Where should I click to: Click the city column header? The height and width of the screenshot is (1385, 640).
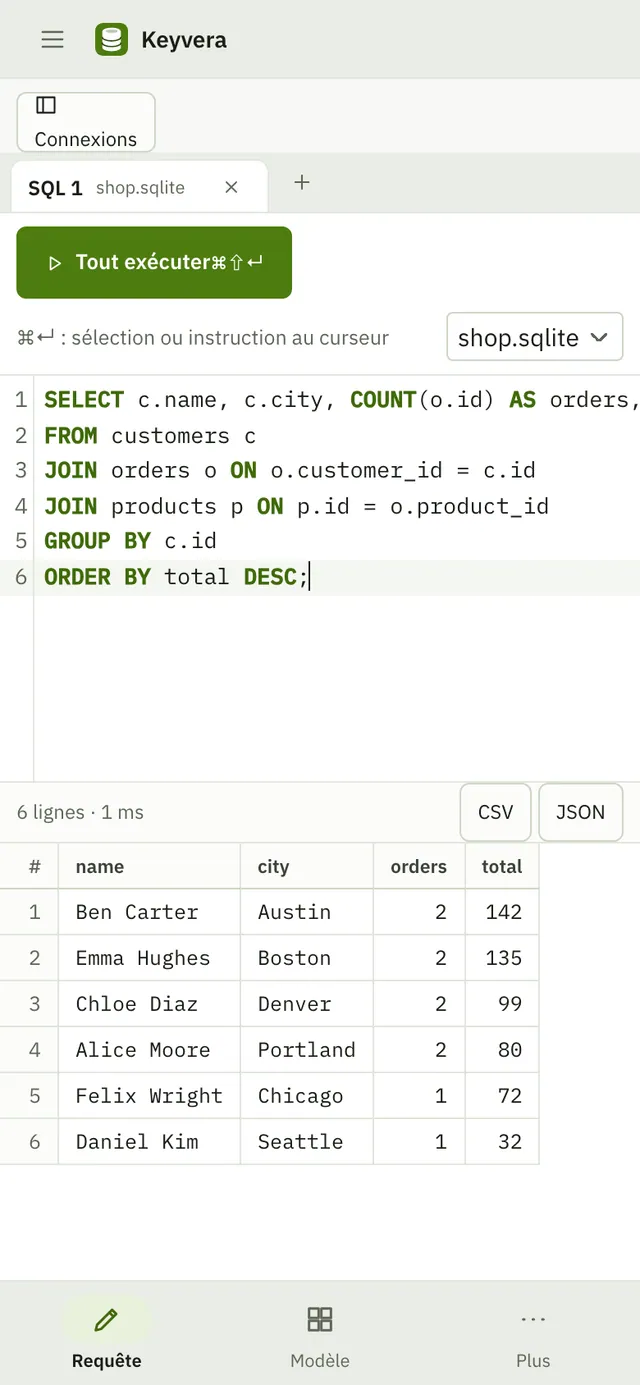pyautogui.click(x=306, y=866)
